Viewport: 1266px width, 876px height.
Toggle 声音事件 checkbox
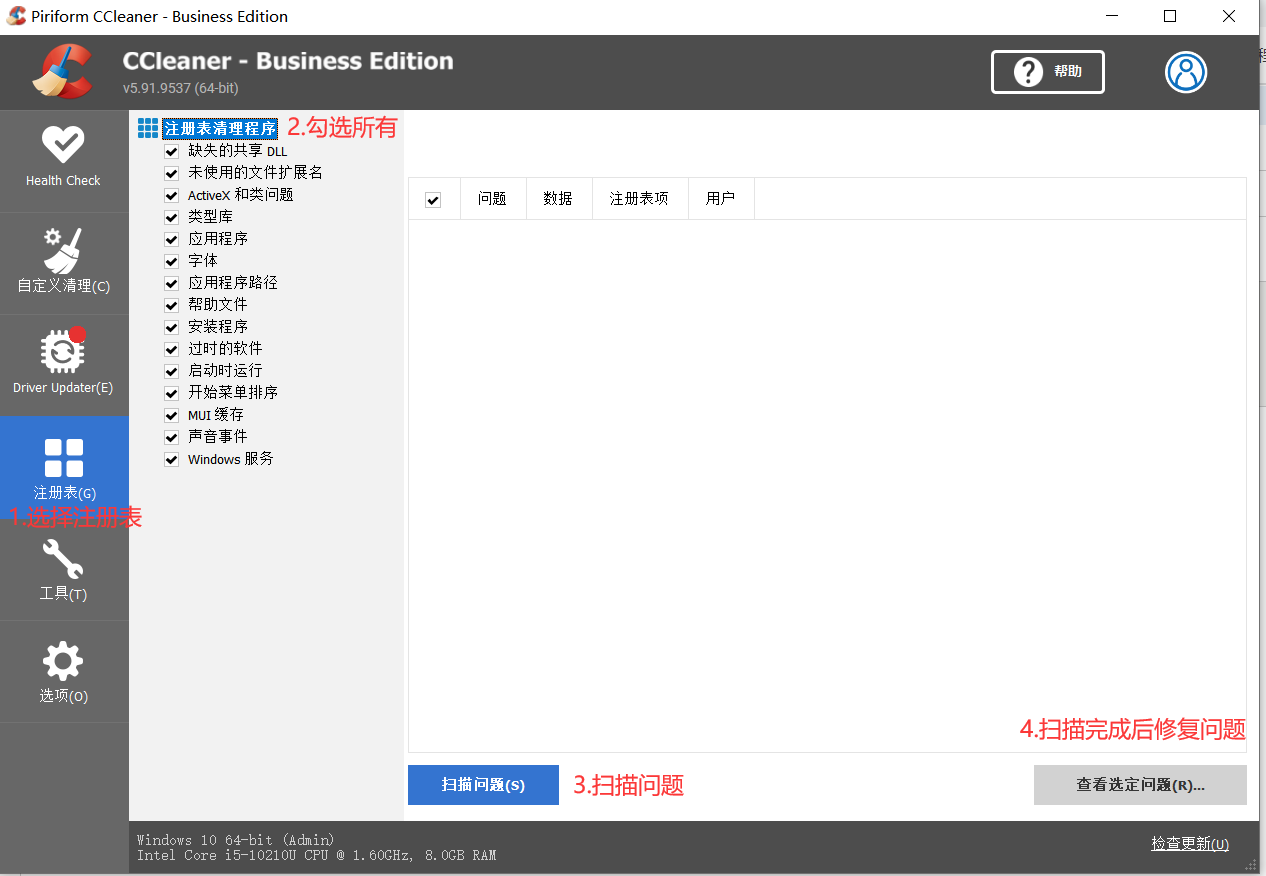click(x=171, y=437)
